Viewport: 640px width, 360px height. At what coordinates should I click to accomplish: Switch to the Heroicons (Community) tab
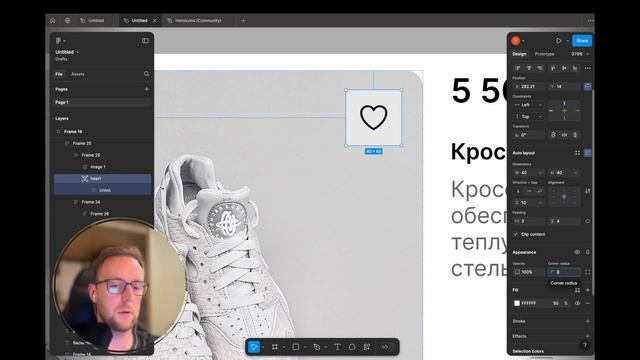point(198,20)
